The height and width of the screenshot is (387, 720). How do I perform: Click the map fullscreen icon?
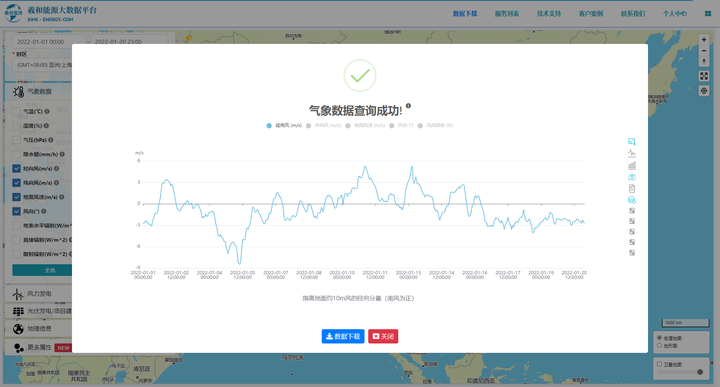pos(703,76)
